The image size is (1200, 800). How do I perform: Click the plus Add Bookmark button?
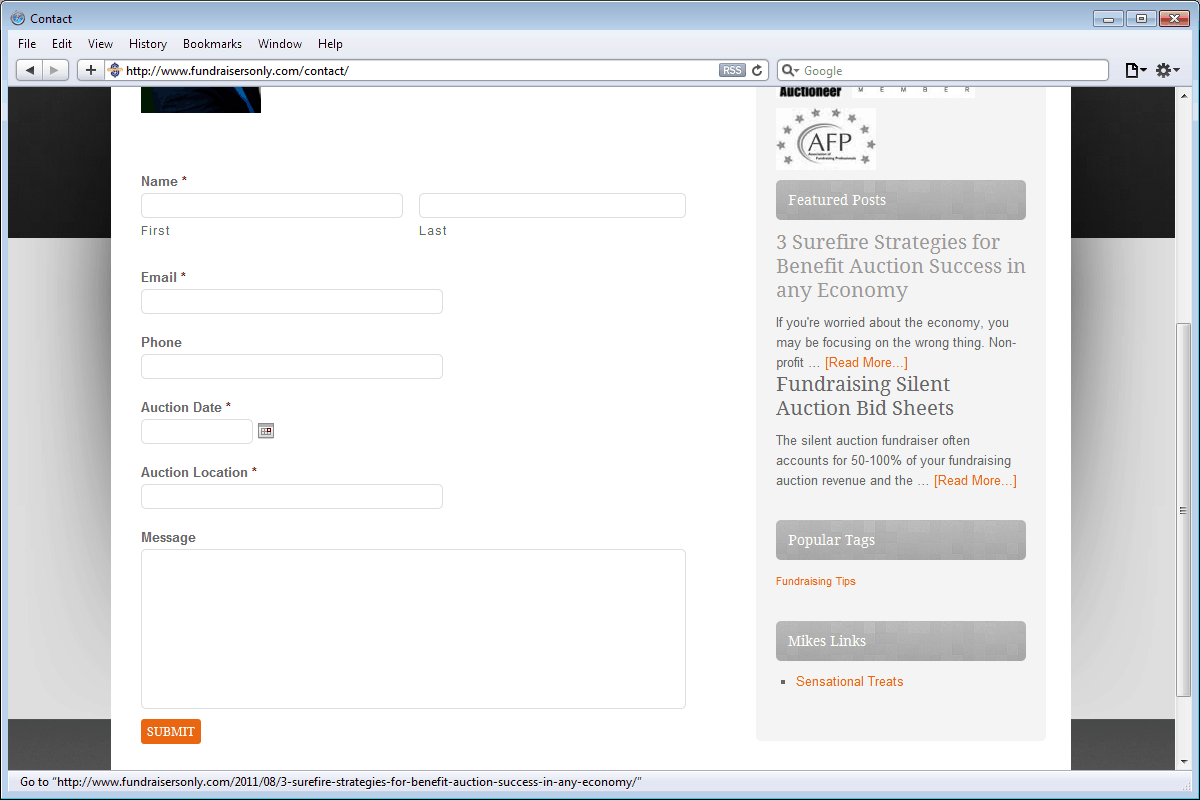[x=90, y=70]
